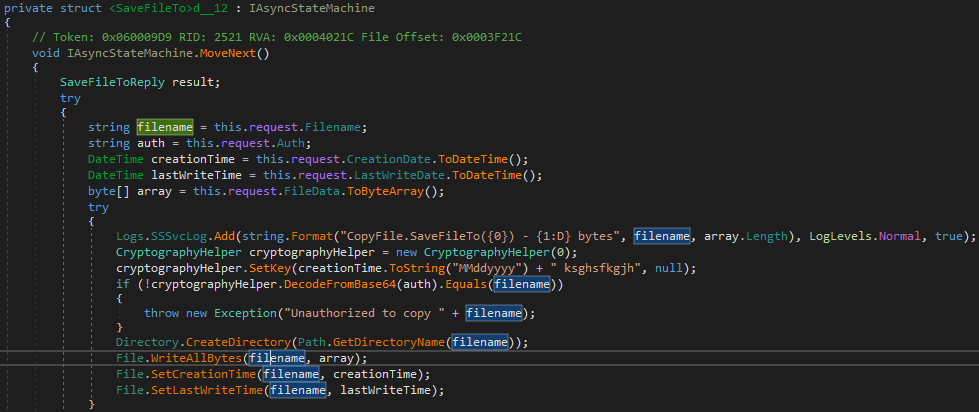Image resolution: width=979 pixels, height=412 pixels.
Task: Click highlighted filename inside Equals parentheses
Action: 522,285
